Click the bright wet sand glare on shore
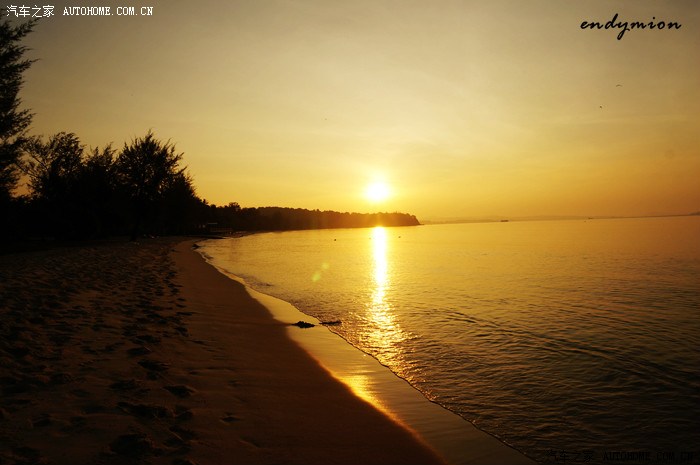The width and height of the screenshot is (700, 465). (362, 385)
